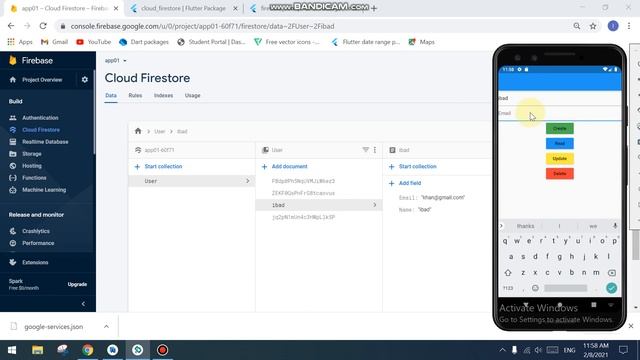Image resolution: width=640 pixels, height=360 pixels.
Task: Click Add document in User collection
Action: point(284,167)
